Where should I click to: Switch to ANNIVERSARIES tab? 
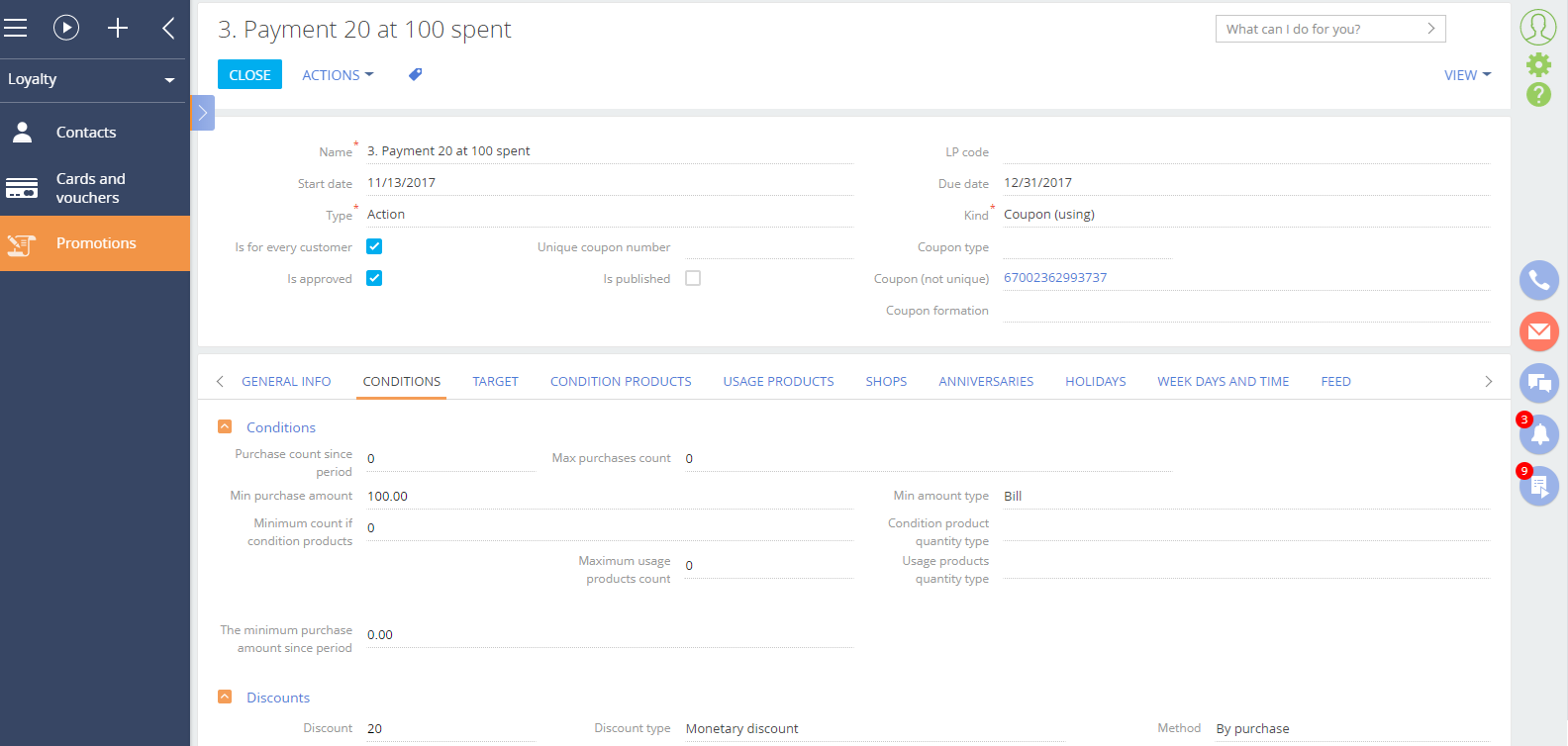tap(986, 382)
